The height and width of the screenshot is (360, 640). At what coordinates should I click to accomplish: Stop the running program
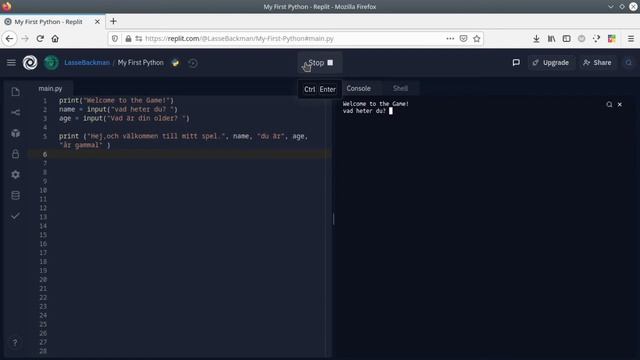tap(320, 63)
